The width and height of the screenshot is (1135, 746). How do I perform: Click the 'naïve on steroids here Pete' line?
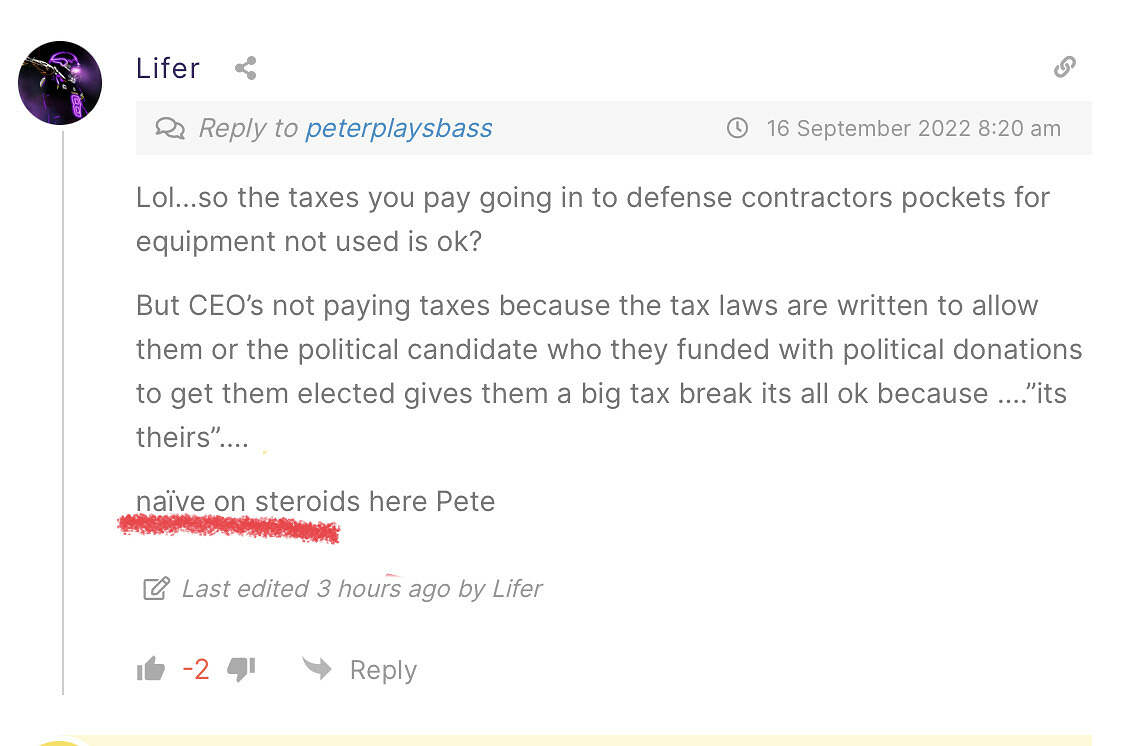[315, 501]
